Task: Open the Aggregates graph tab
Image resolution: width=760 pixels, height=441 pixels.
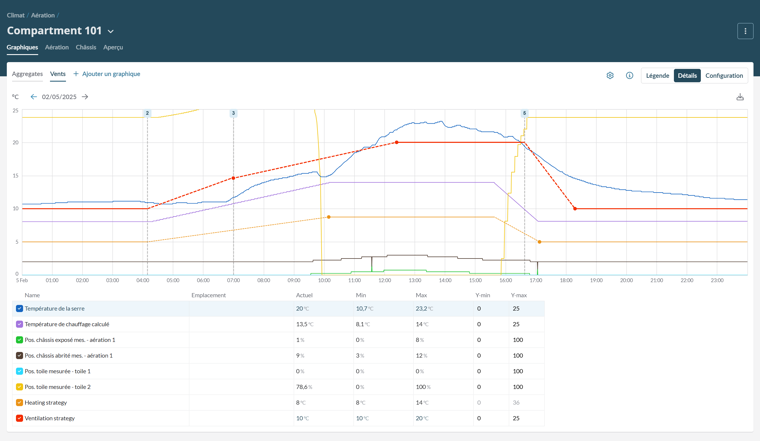Action: [27, 74]
